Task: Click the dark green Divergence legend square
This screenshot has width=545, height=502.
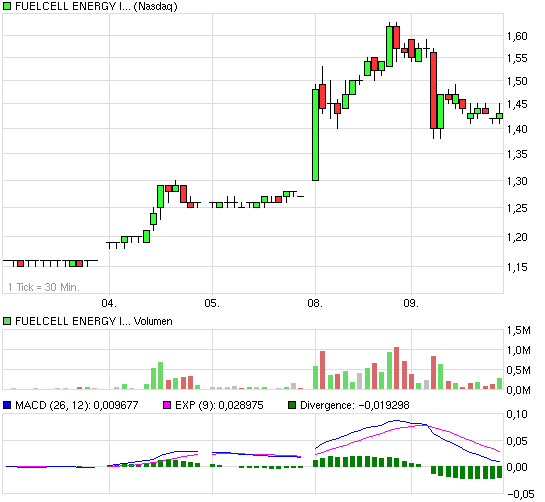Action: [x=292, y=405]
